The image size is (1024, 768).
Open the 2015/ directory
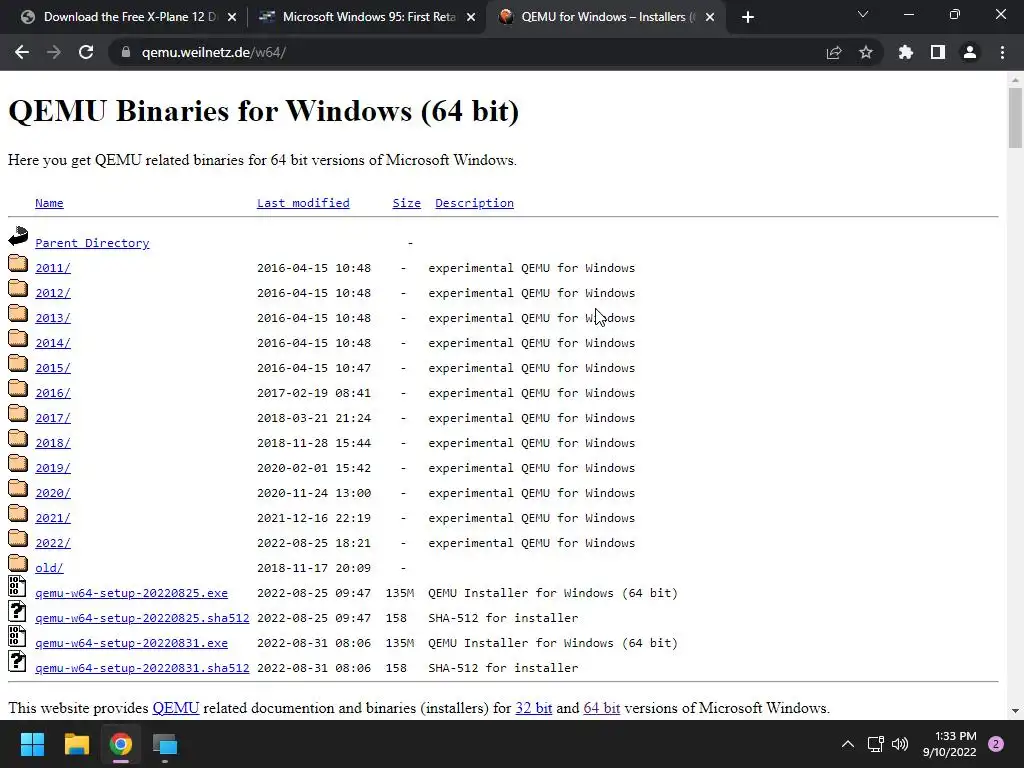coord(53,368)
